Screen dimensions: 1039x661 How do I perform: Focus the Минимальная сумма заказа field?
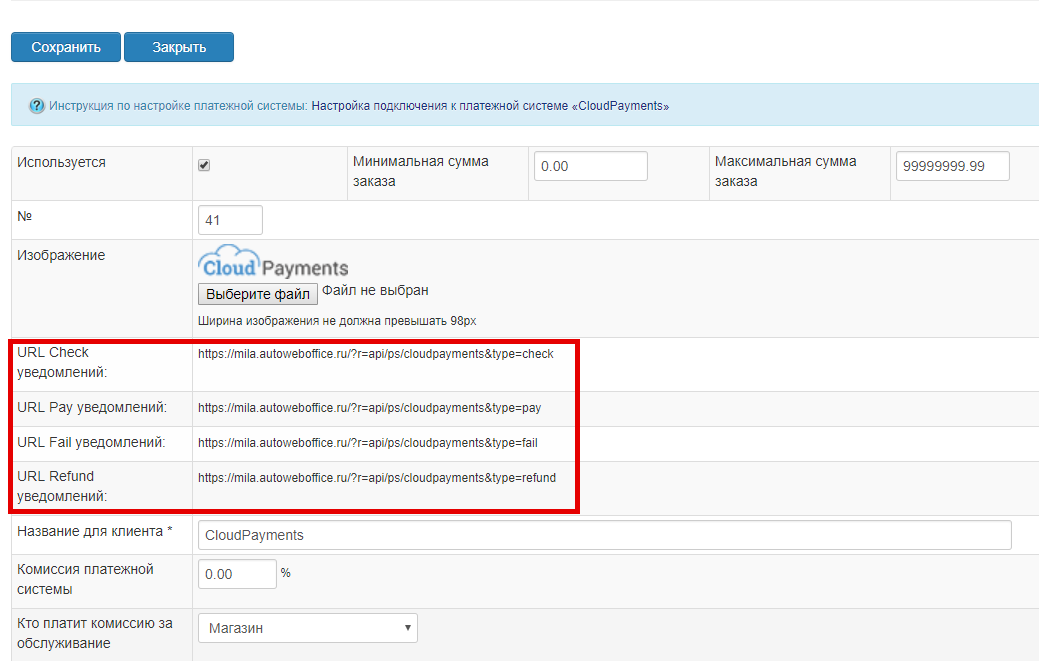590,166
